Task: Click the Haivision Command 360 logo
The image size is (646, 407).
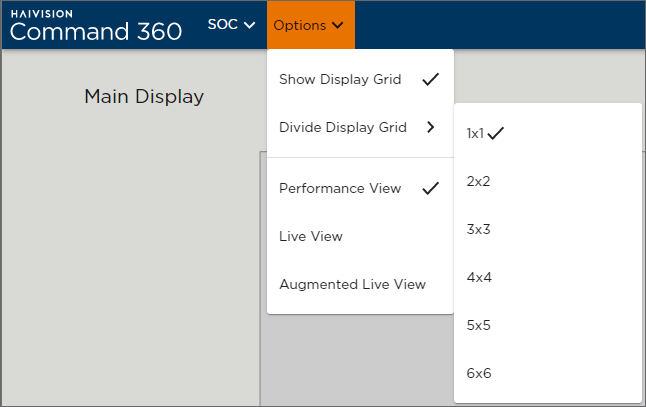Action: [96, 25]
